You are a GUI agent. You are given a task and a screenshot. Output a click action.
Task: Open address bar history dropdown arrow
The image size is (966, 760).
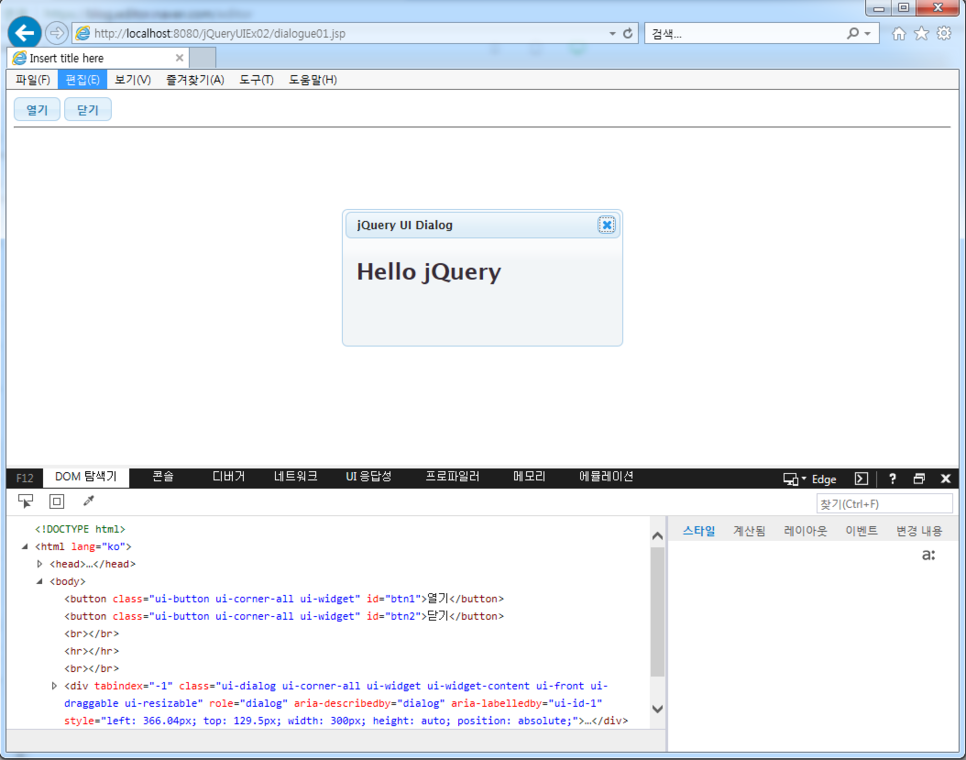pos(612,33)
